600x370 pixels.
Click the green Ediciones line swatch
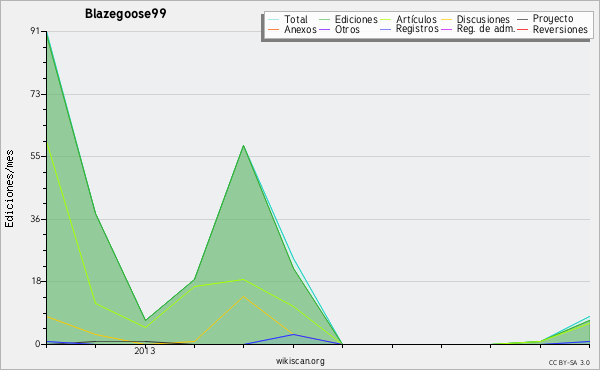324,19
